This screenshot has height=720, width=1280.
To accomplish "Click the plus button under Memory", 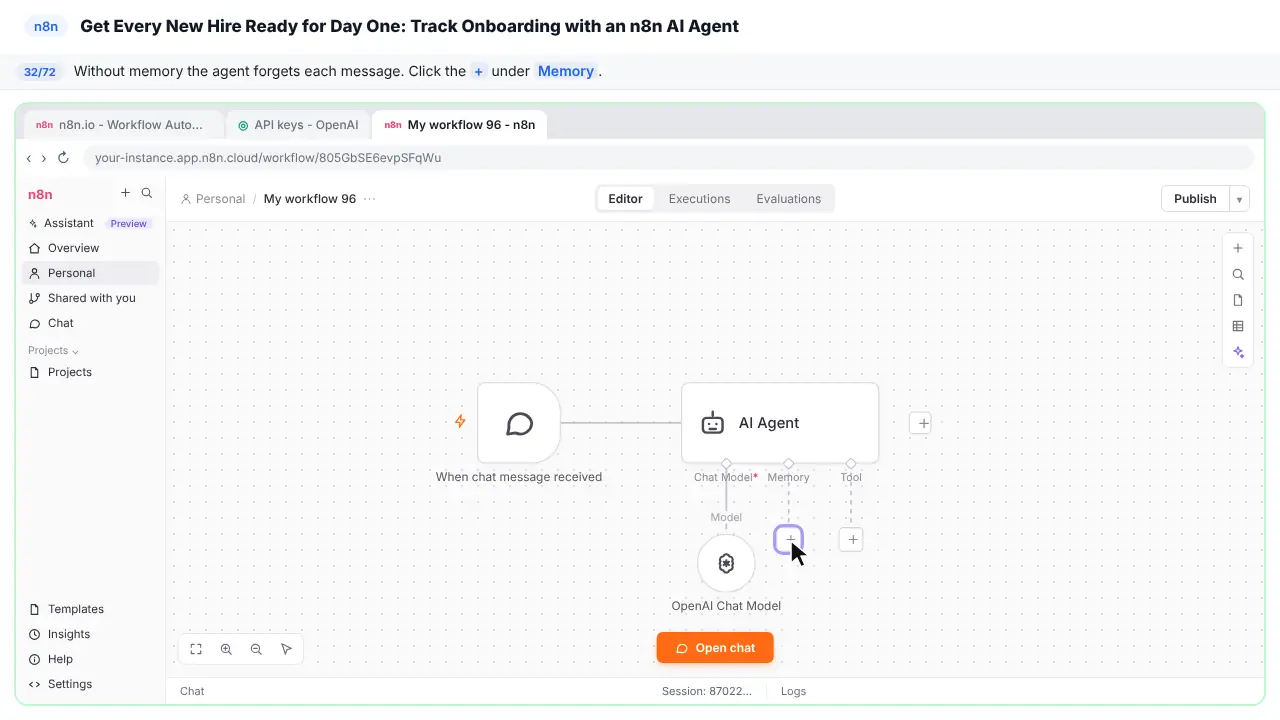I will pyautogui.click(x=789, y=540).
